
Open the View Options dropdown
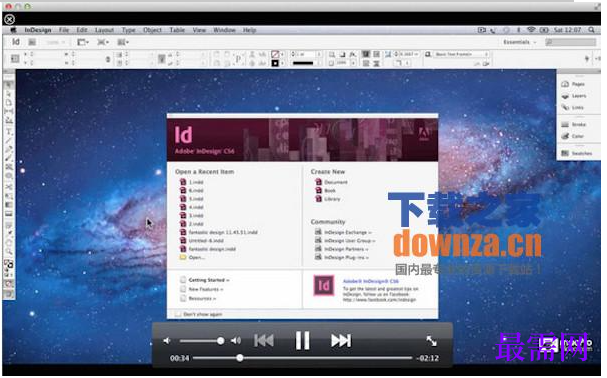pyautogui.click(x=83, y=42)
